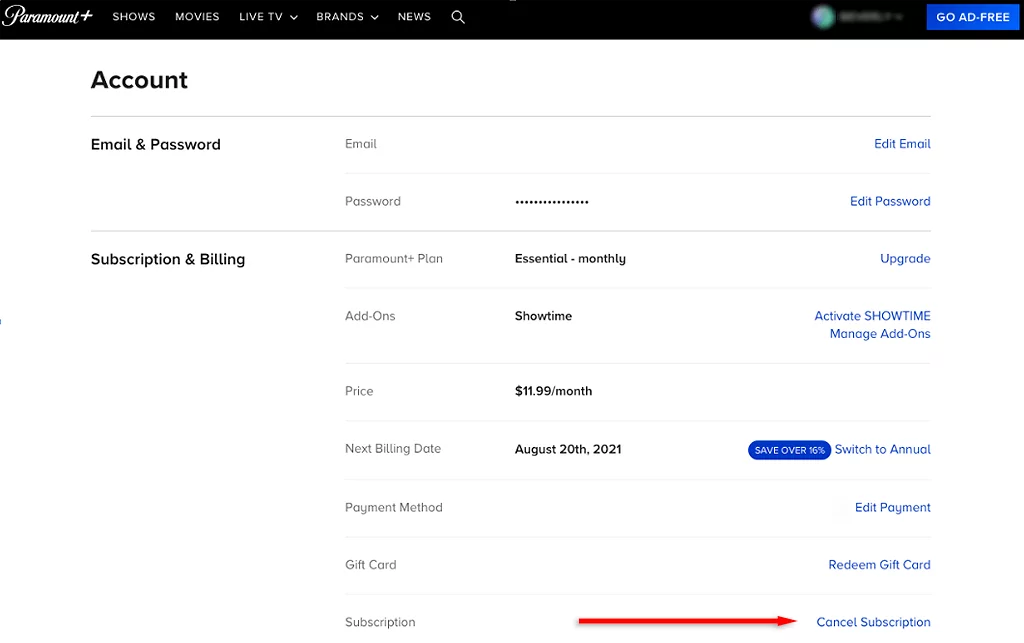Click the SAVE OVER 16% badge
Viewport: 1024px width, 643px height.
(x=789, y=450)
